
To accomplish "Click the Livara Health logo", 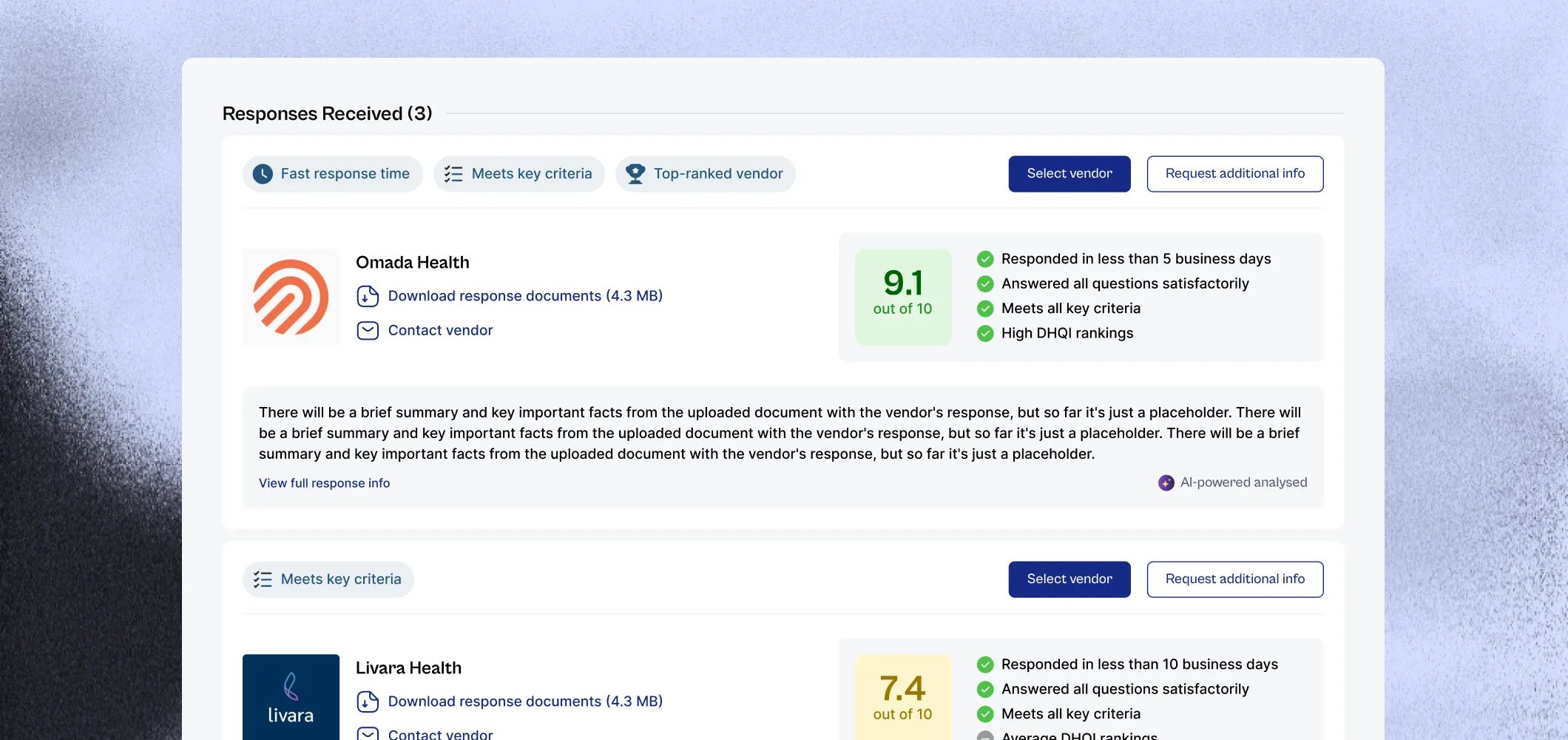I will tap(291, 697).
